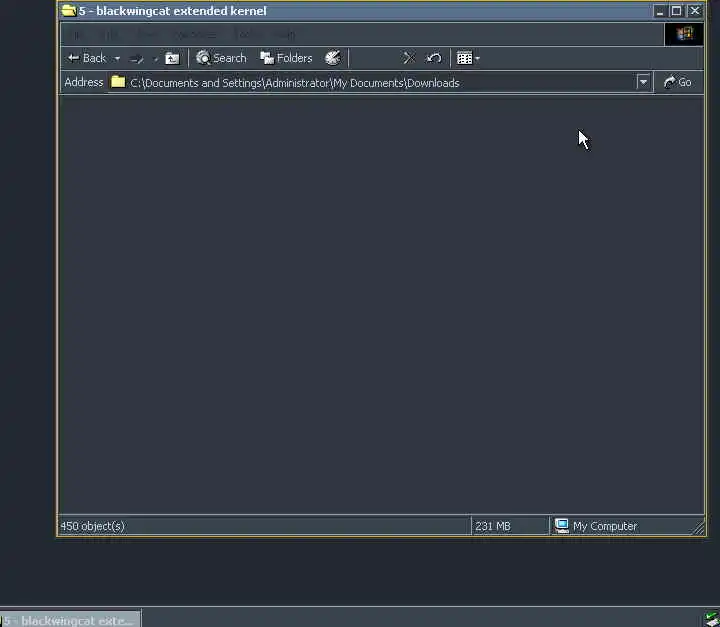This screenshot has height=627, width=720.
Task: Click the Undo toolbar icon
Action: pos(434,58)
